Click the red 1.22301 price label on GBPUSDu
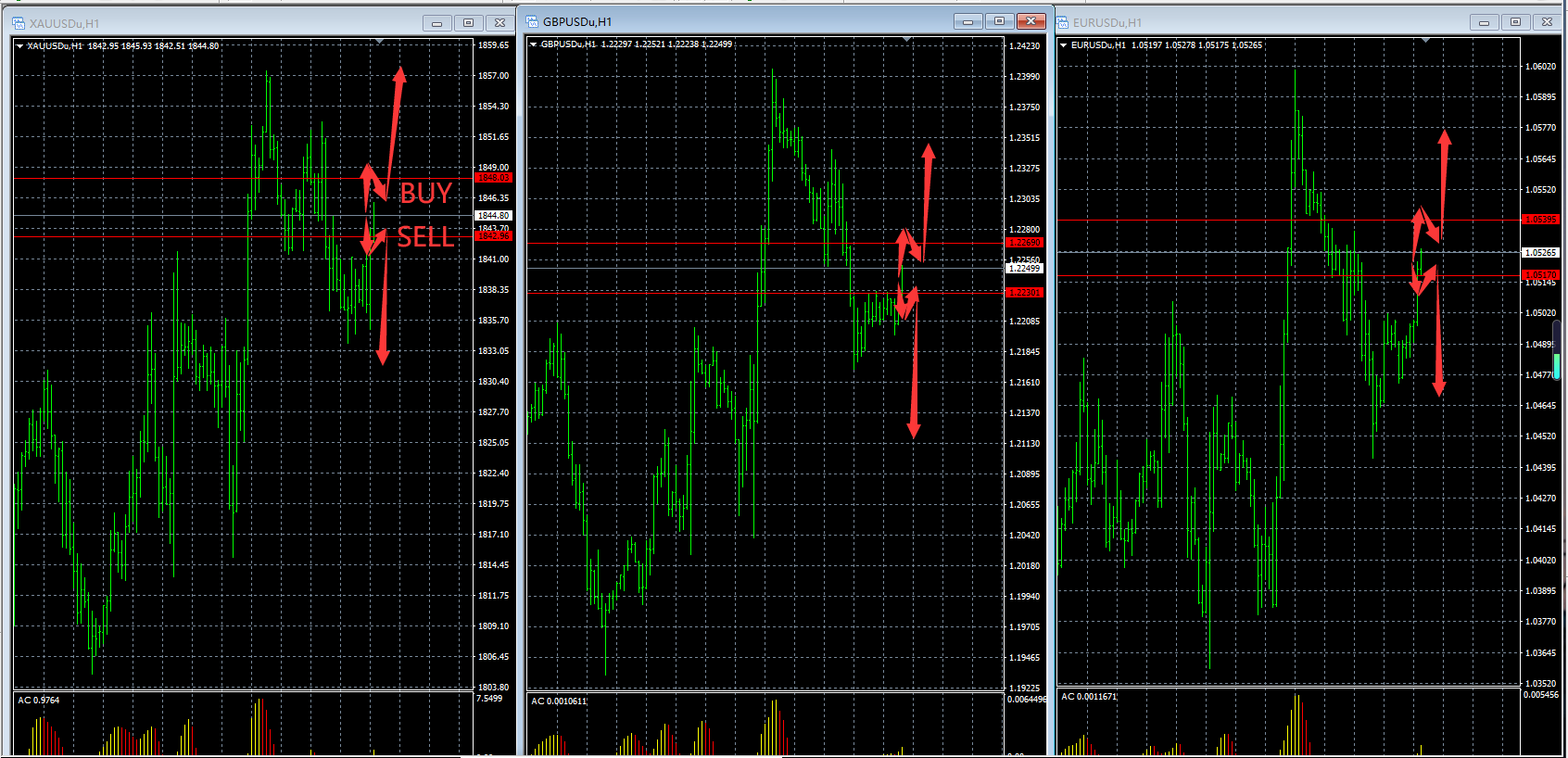This screenshot has width=1568, height=758. [x=1024, y=293]
